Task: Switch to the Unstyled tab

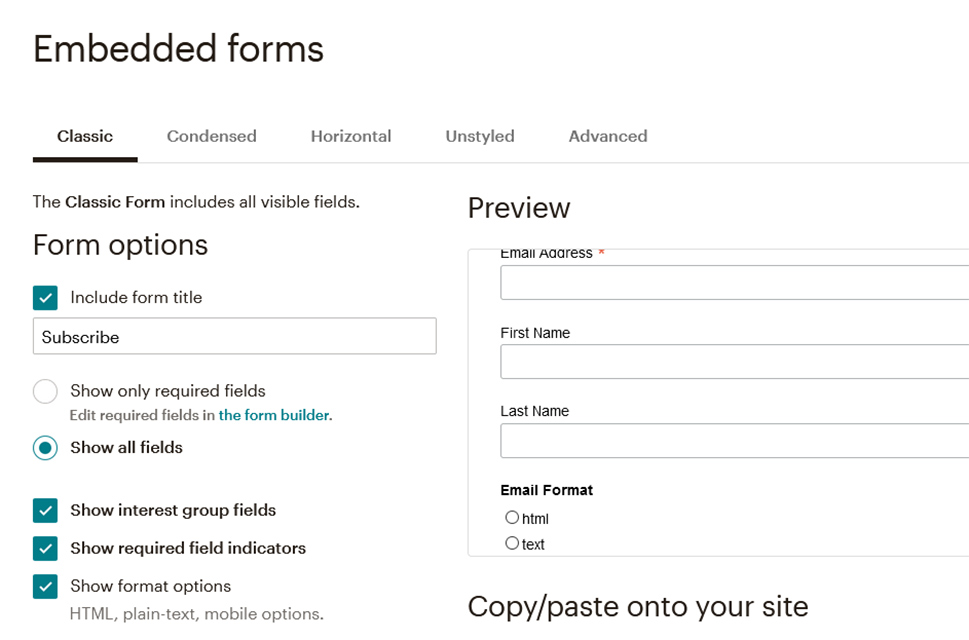Action: [479, 136]
